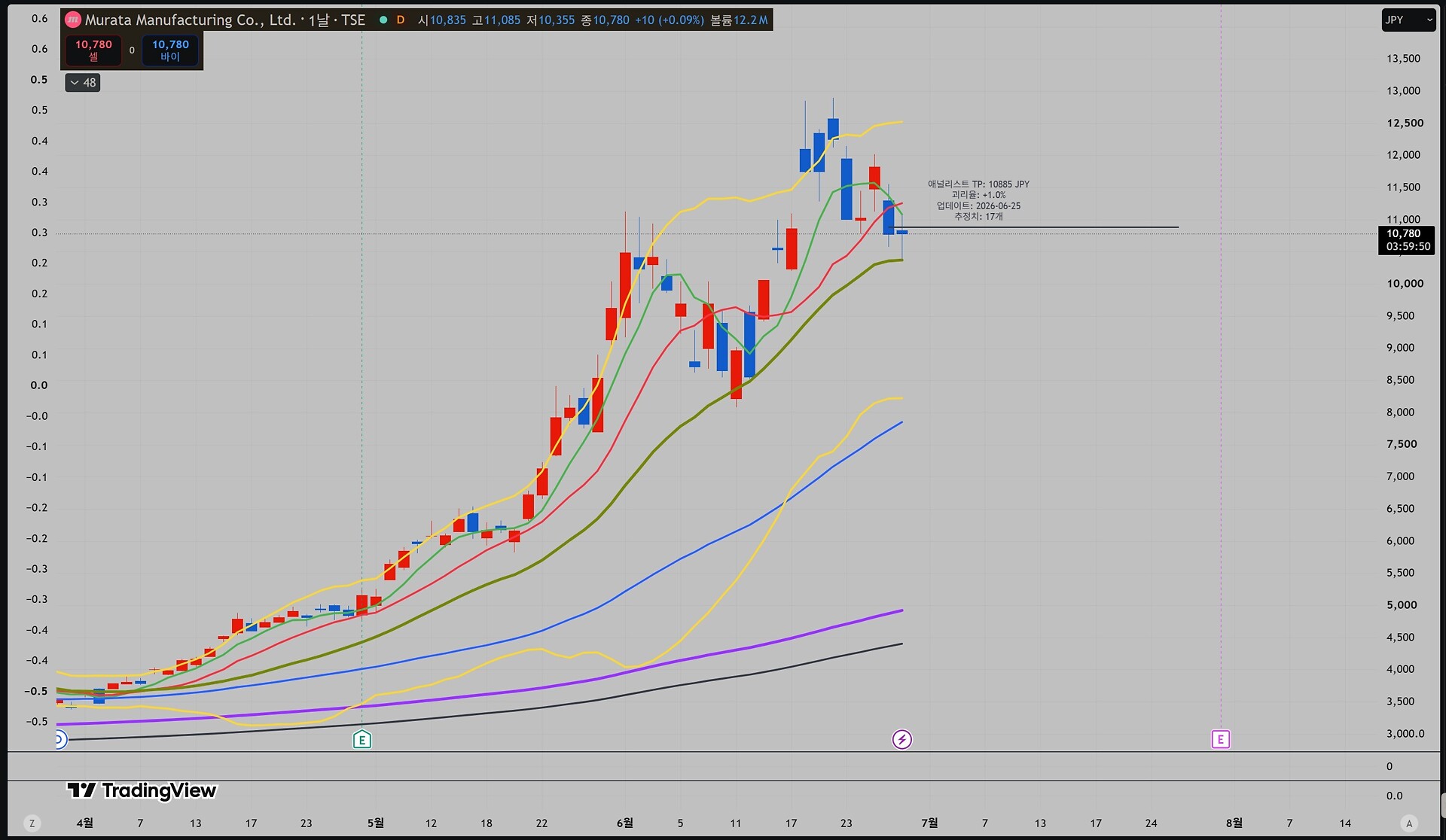Click the 7월 date label on time axis

929,823
